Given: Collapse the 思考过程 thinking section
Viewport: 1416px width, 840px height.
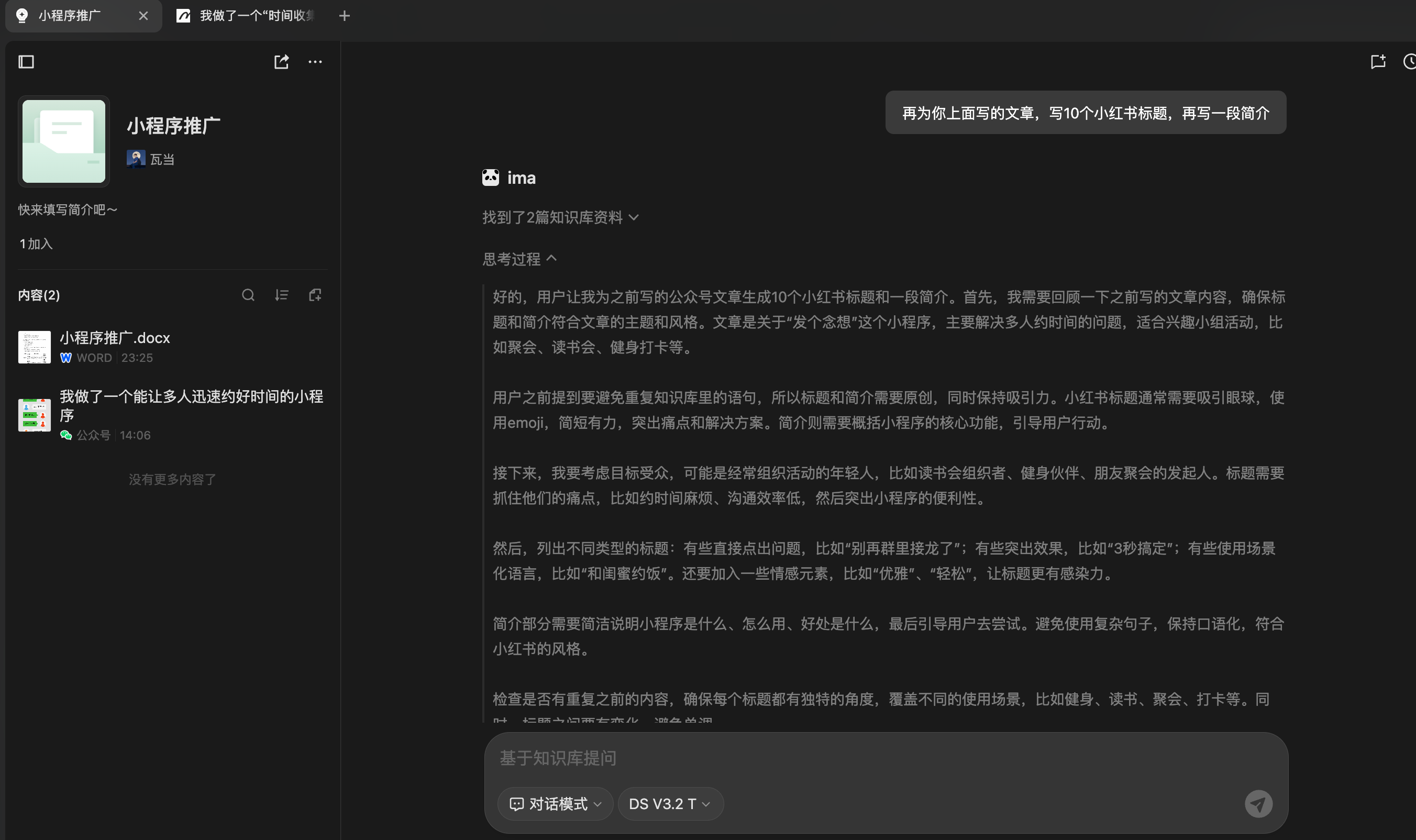Looking at the screenshot, I should (x=519, y=259).
